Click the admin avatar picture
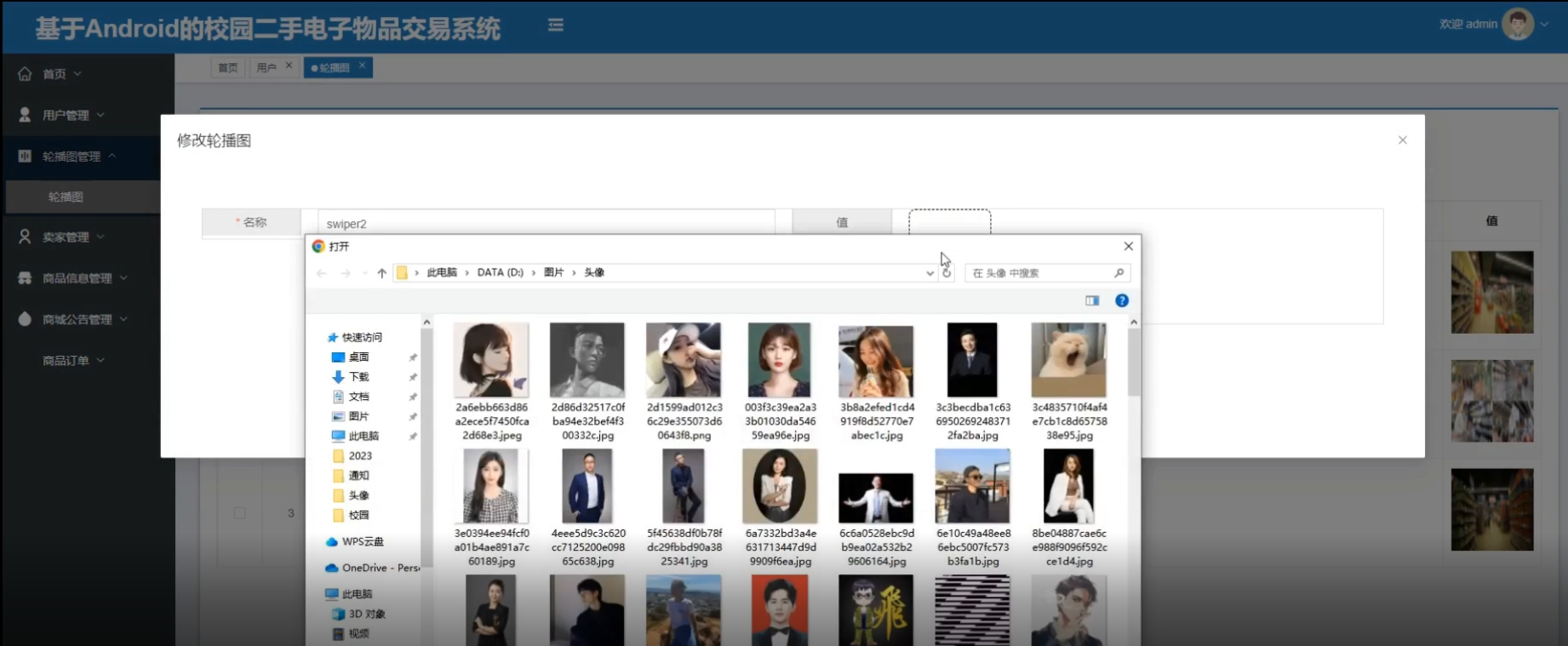1568x646 pixels. pyautogui.click(x=1518, y=24)
